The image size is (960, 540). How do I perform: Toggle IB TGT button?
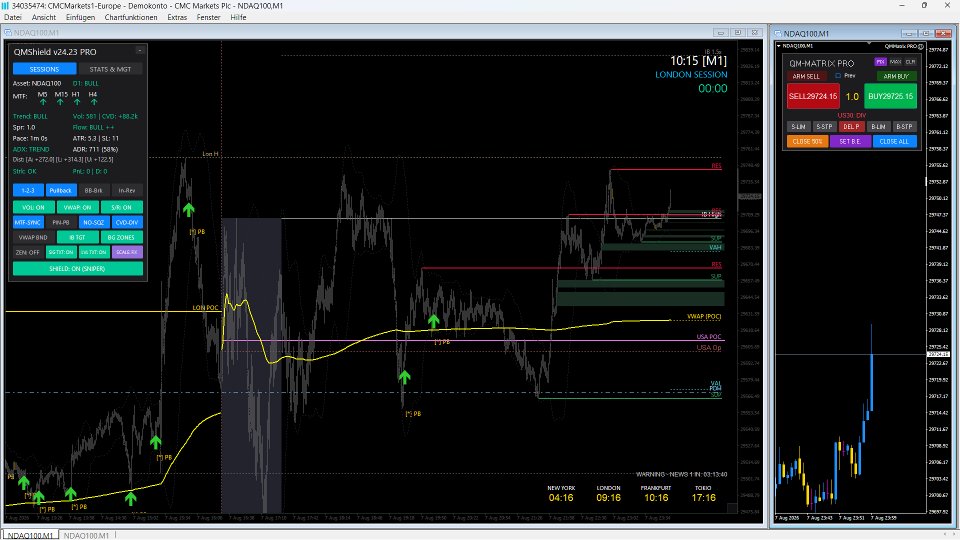tap(78, 238)
